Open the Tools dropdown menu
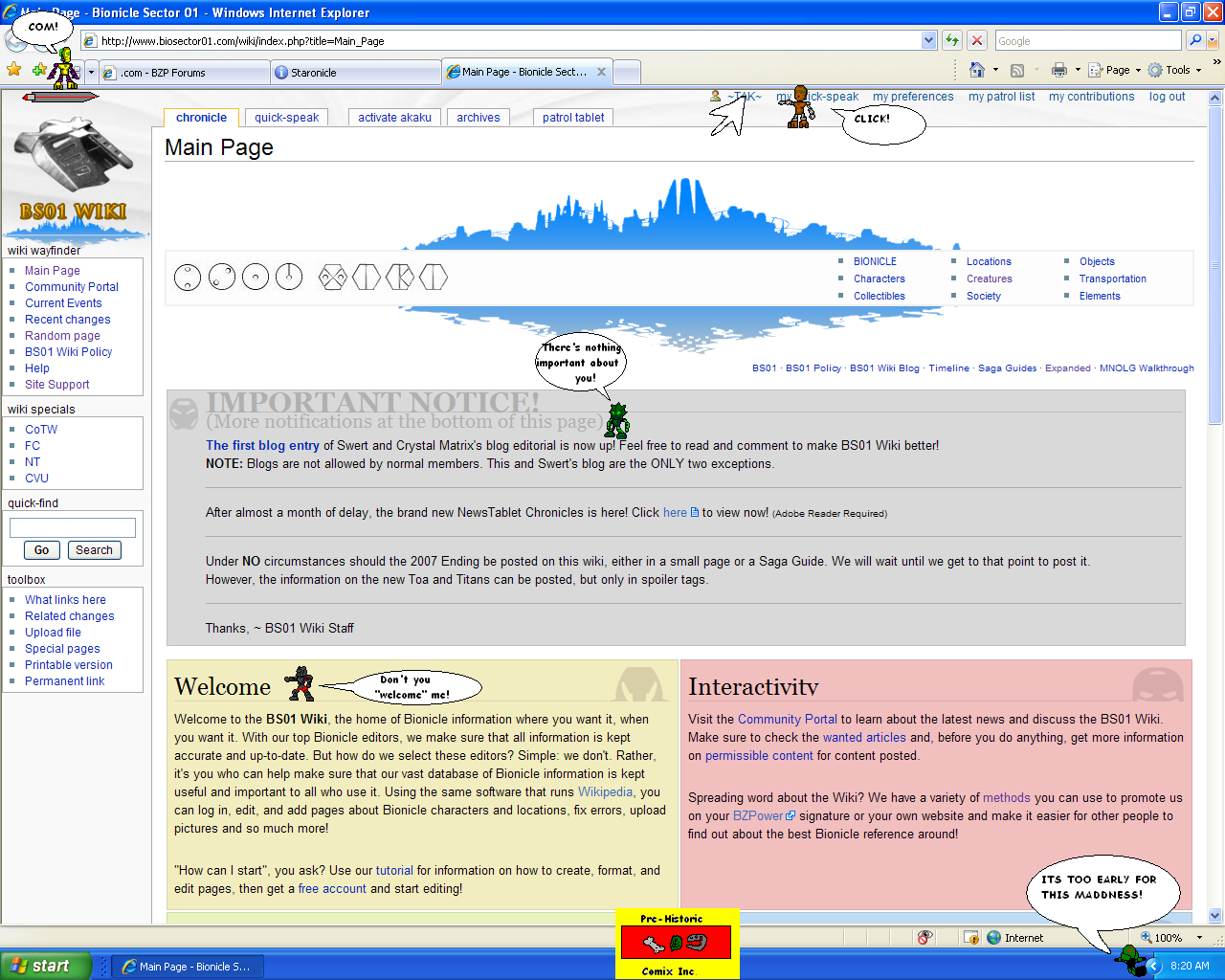 [1173, 70]
